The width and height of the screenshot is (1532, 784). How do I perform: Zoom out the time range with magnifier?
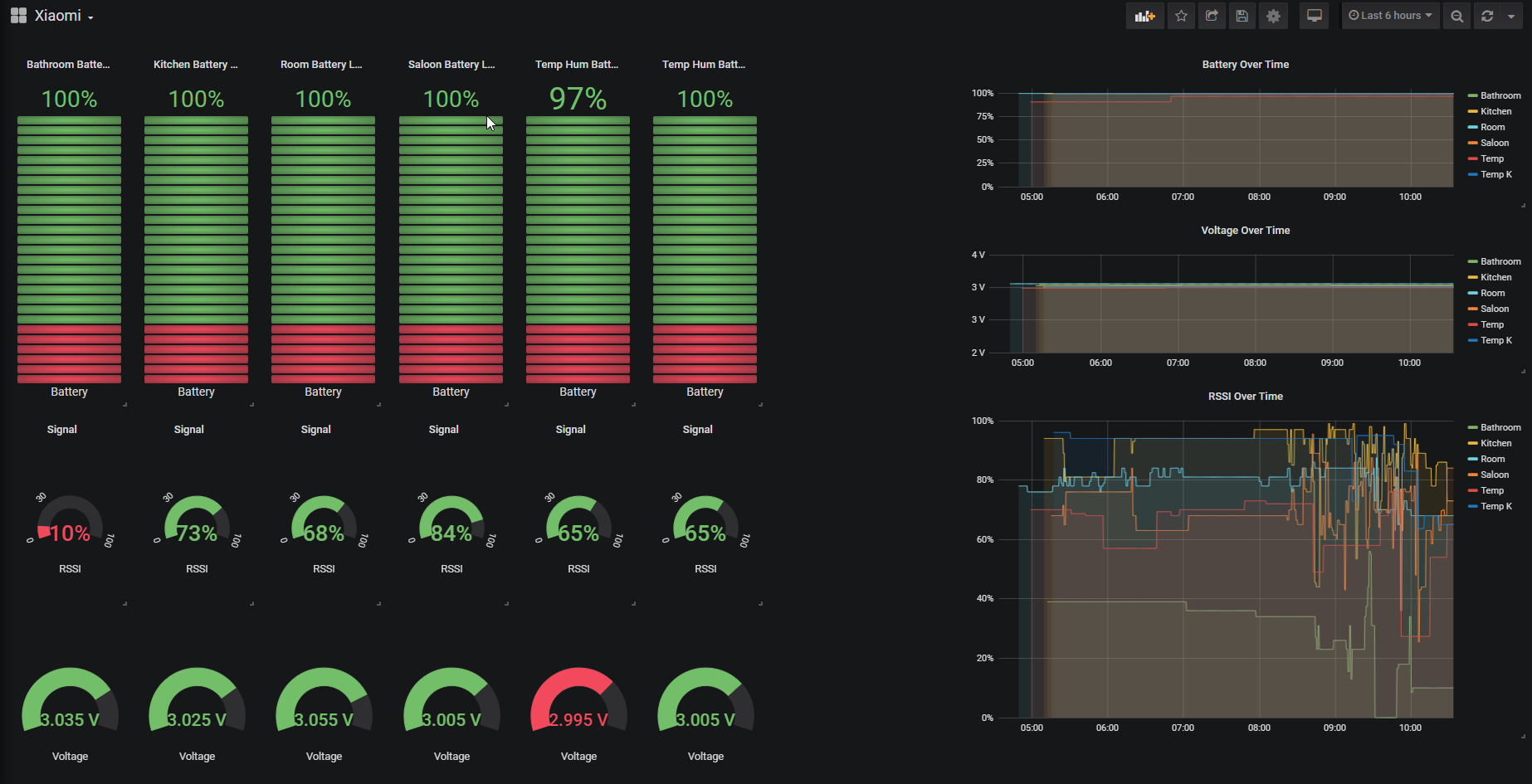1456,16
